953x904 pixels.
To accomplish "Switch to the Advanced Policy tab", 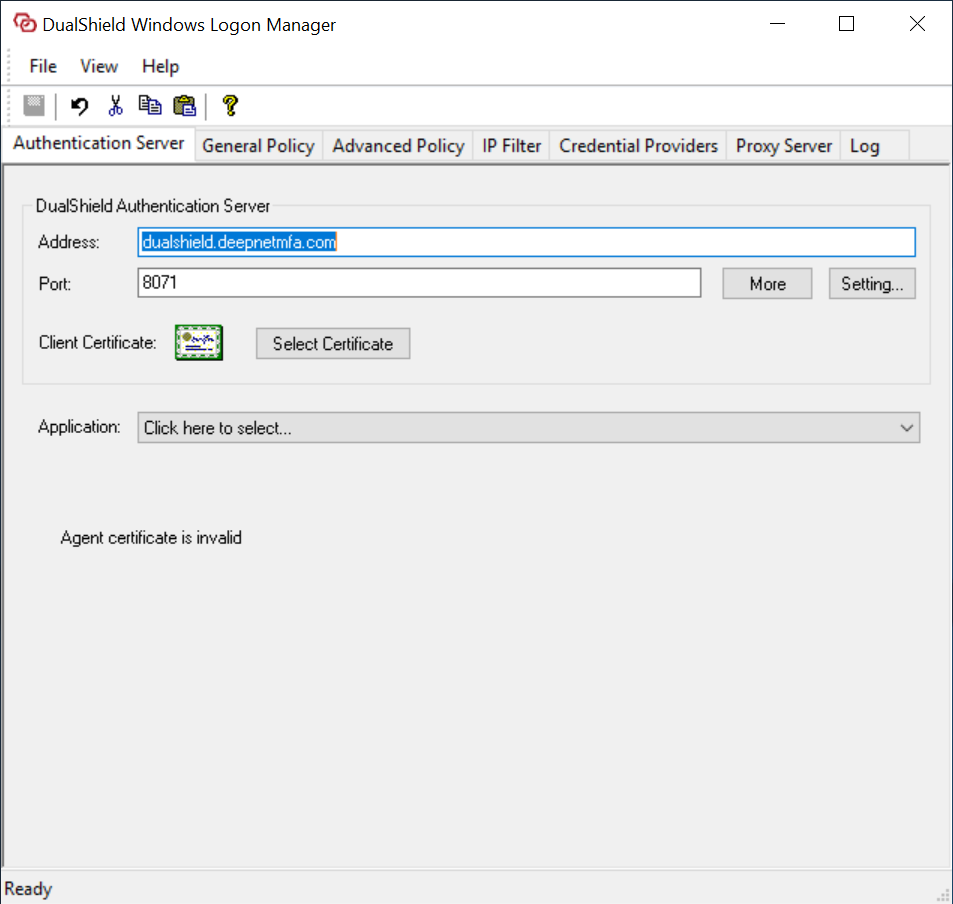I will (x=398, y=146).
